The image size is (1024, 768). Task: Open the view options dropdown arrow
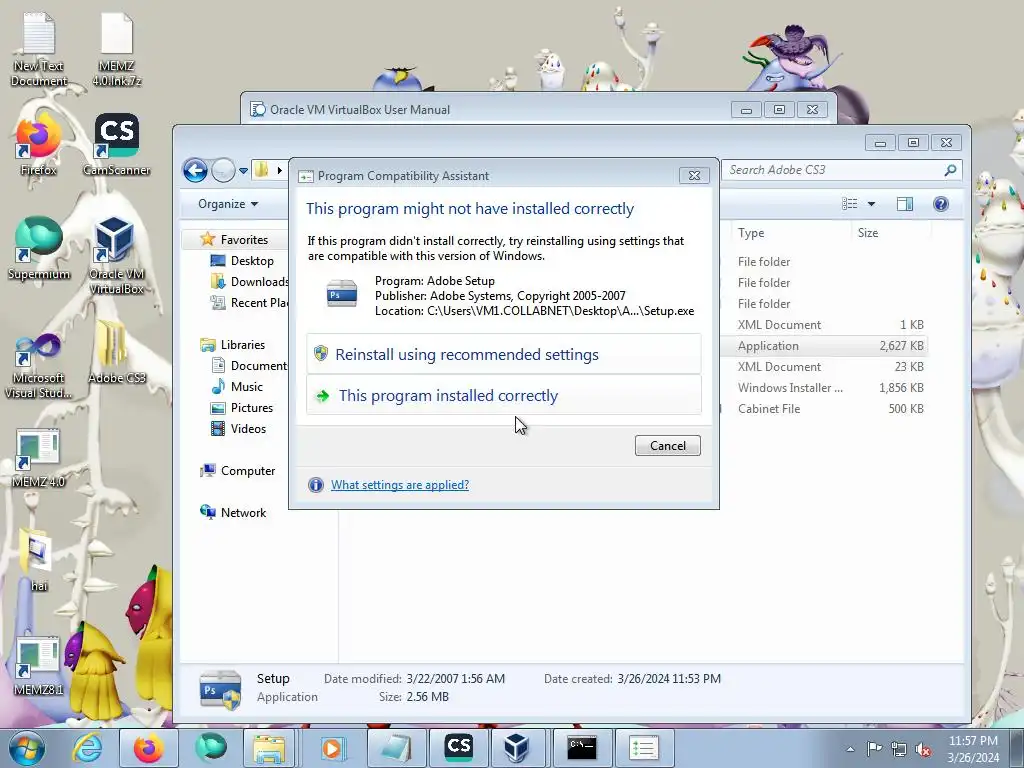[871, 204]
